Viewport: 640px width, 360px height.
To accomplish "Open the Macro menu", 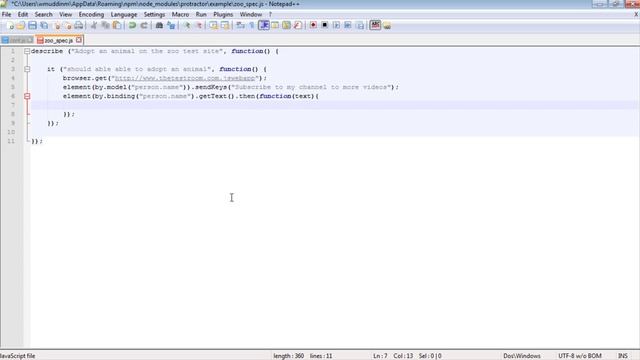I will [x=180, y=14].
